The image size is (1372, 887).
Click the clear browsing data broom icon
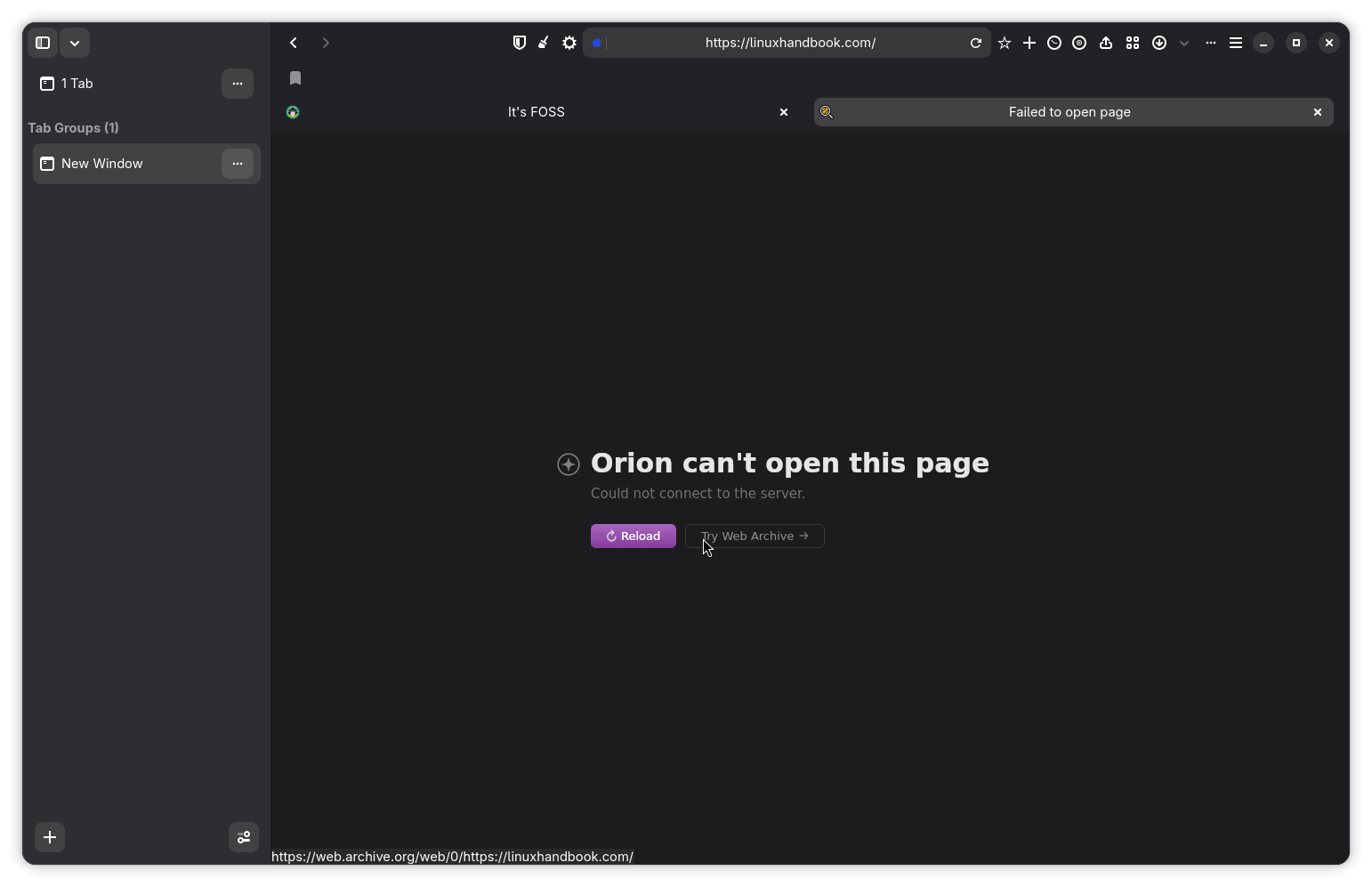coord(544,43)
